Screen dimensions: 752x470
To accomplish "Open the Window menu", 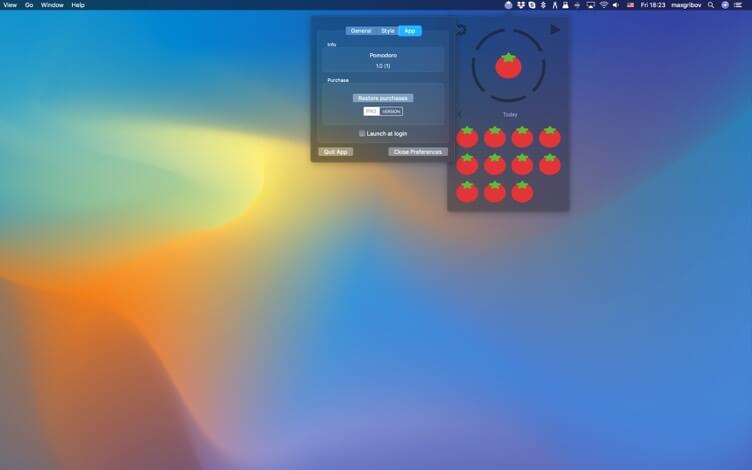I will pos(52,5).
